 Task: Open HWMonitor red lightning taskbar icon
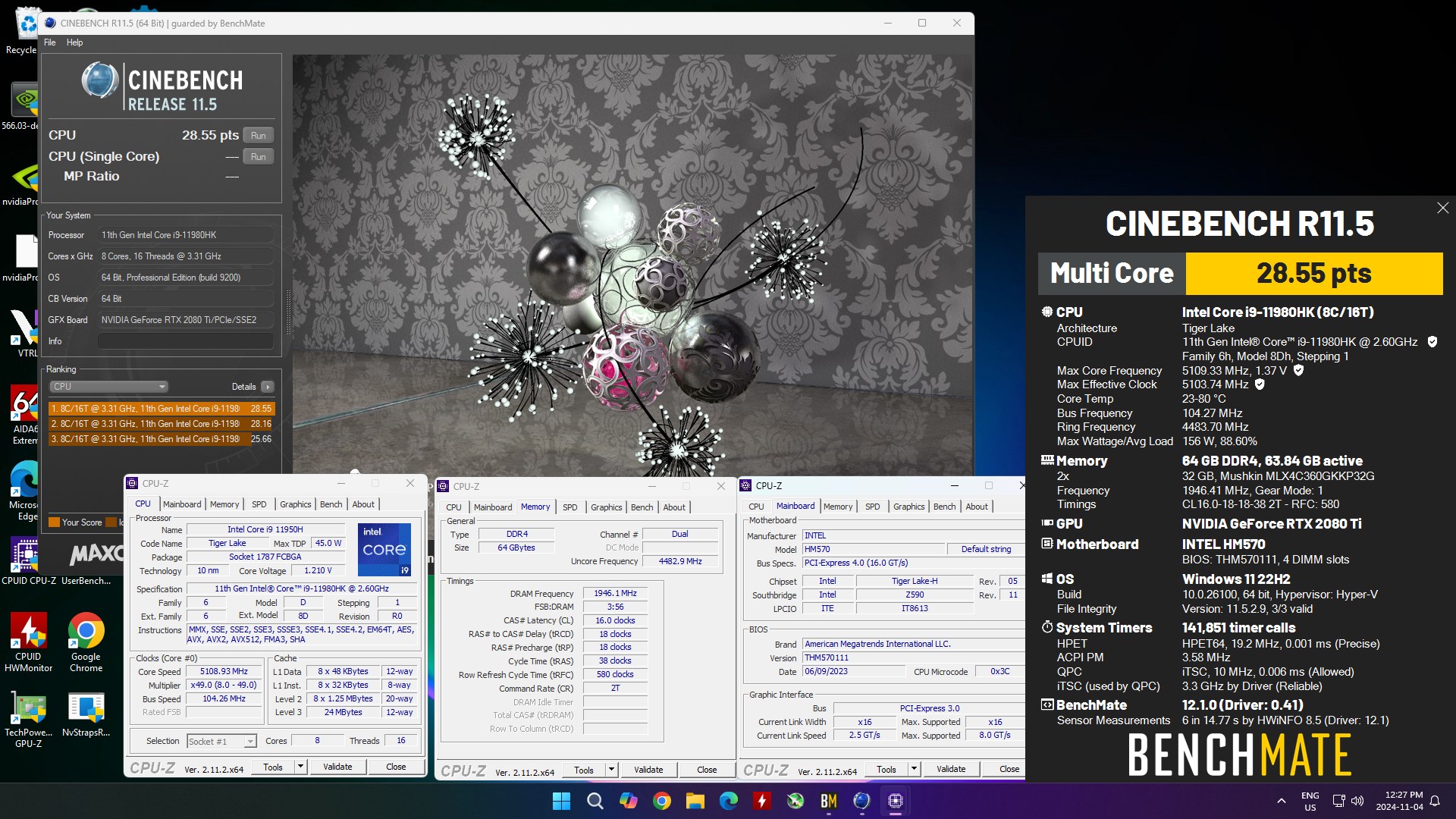click(x=762, y=801)
